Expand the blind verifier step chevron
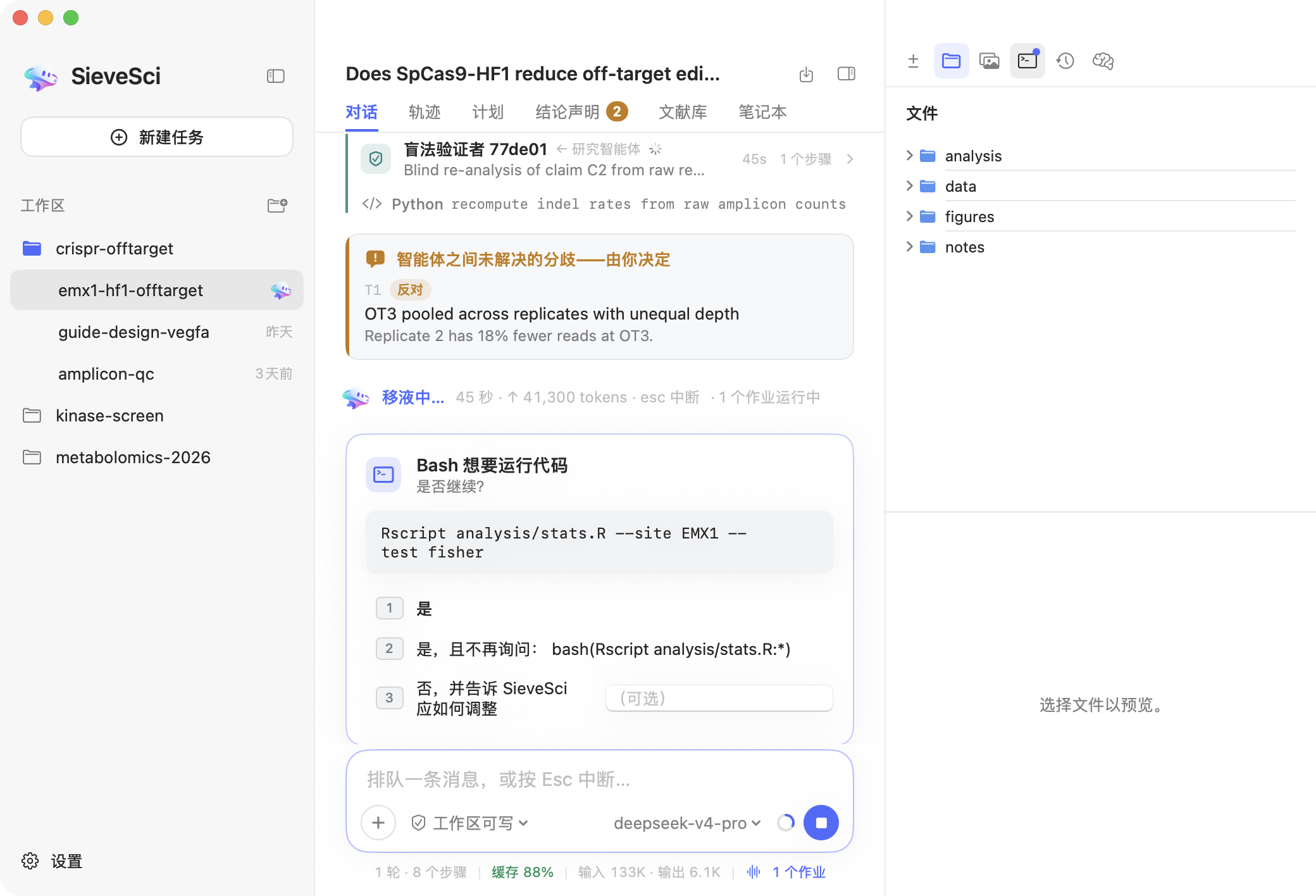This screenshot has width=1316, height=896. [850, 159]
